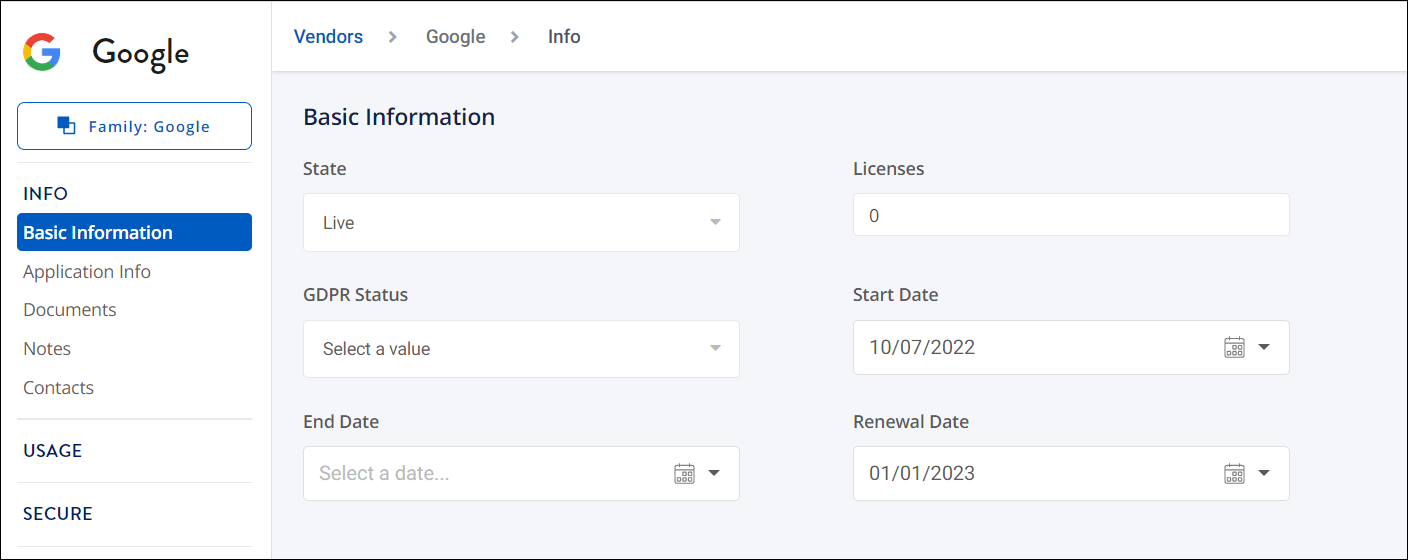Click the Google breadcrumb link
Viewport: 1408px width, 560px height.
point(455,37)
